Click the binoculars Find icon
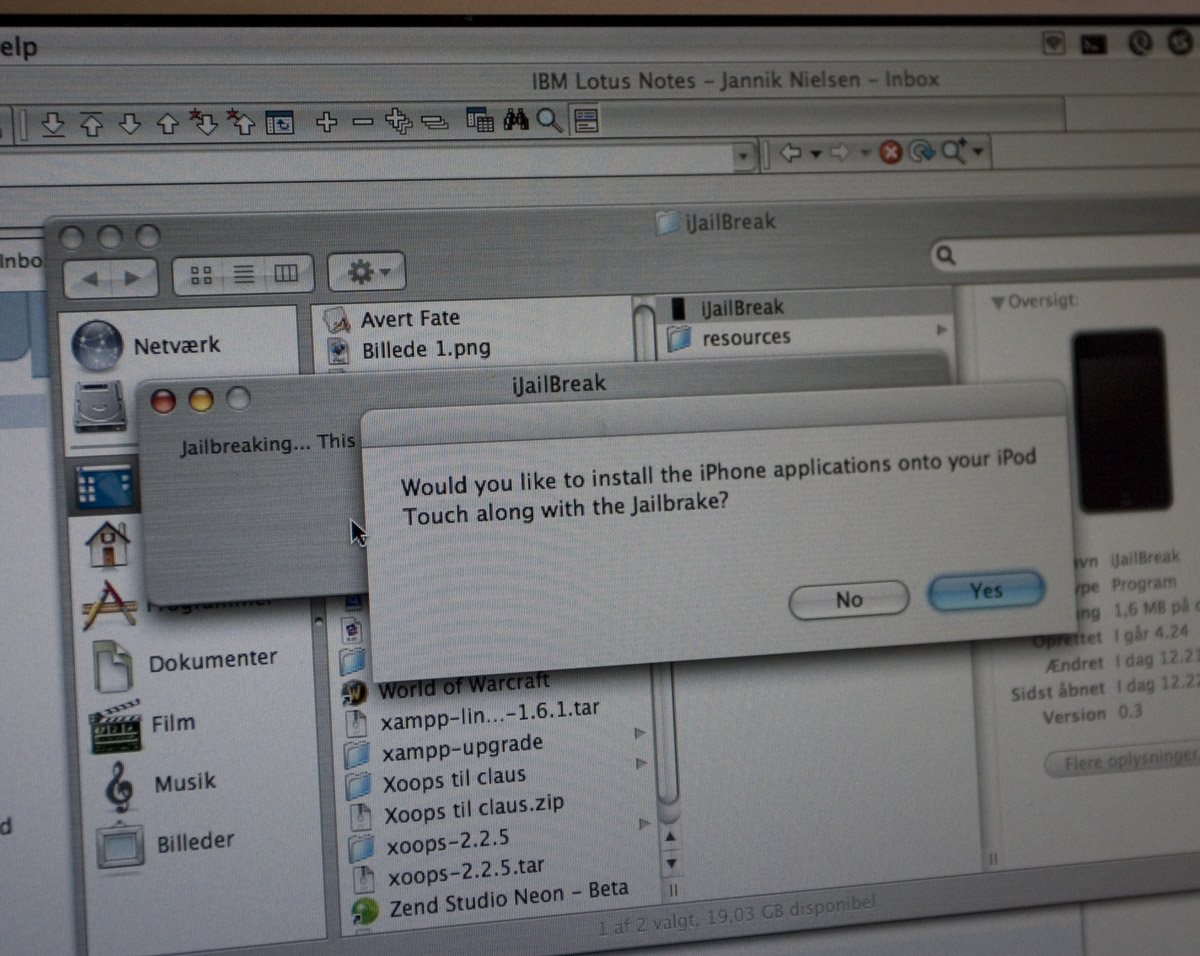 point(516,121)
